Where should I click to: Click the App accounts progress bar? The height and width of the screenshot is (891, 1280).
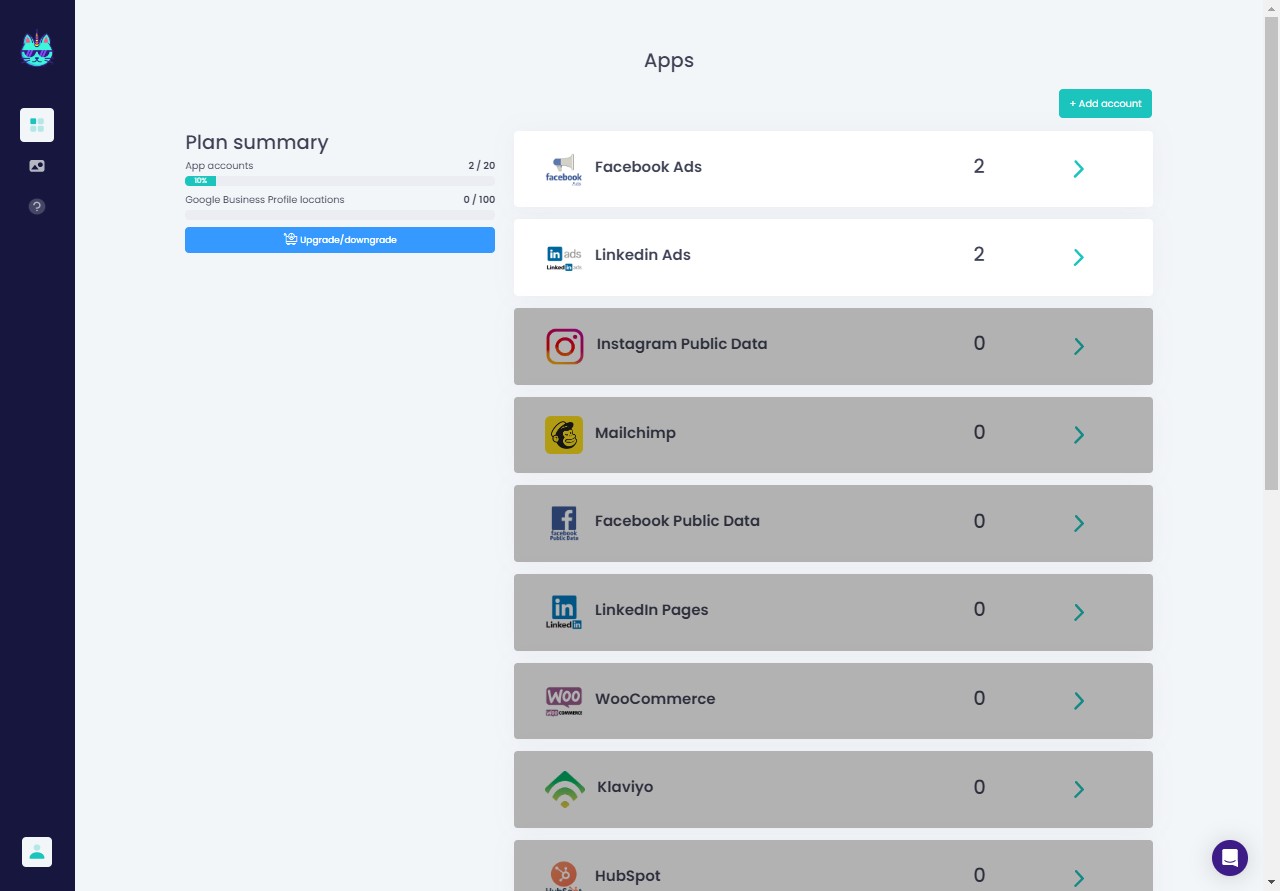click(340, 181)
